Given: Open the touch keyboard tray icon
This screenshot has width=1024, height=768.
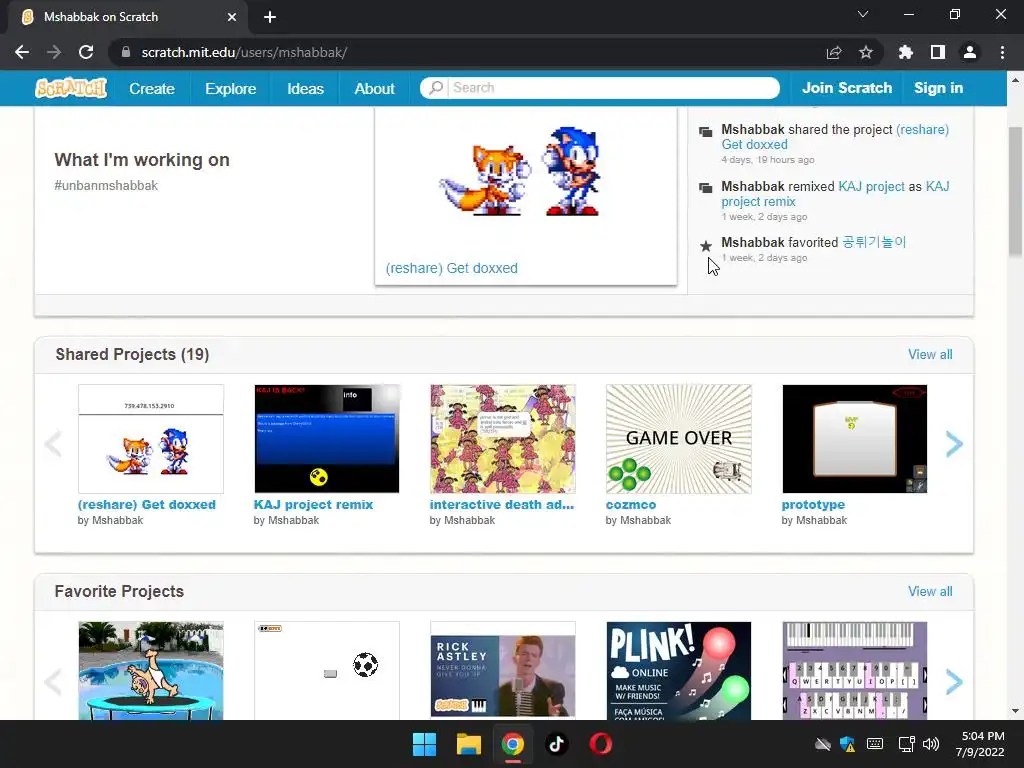Looking at the screenshot, I should click(x=875, y=744).
